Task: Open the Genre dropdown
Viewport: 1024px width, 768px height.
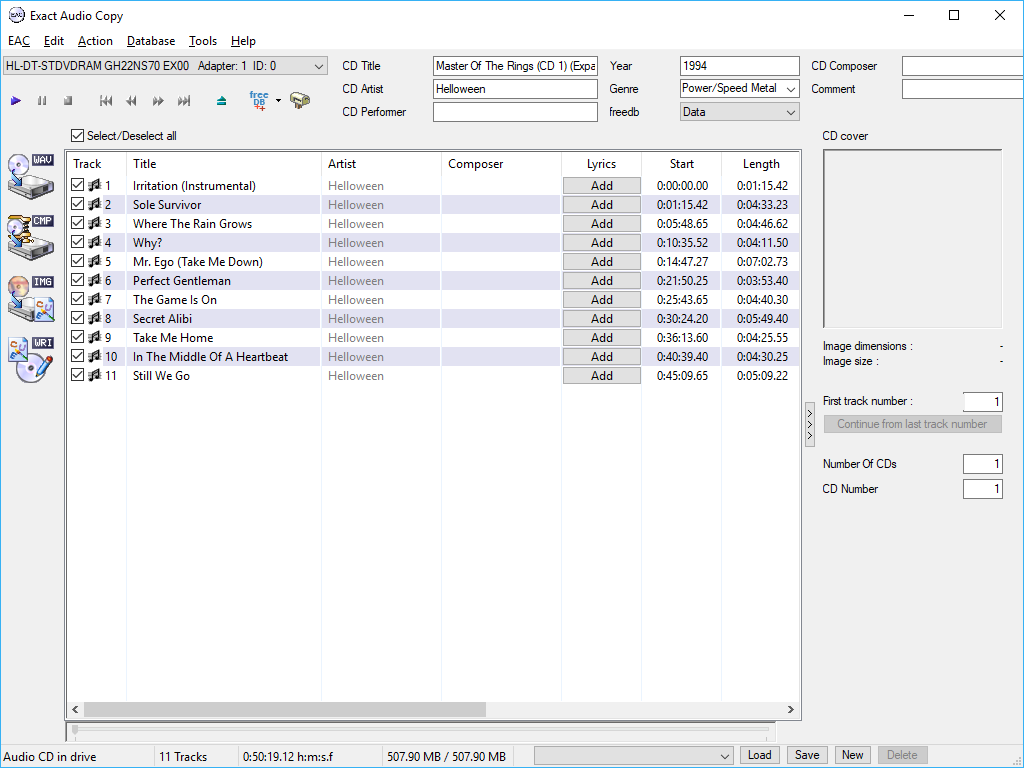Action: coord(791,89)
